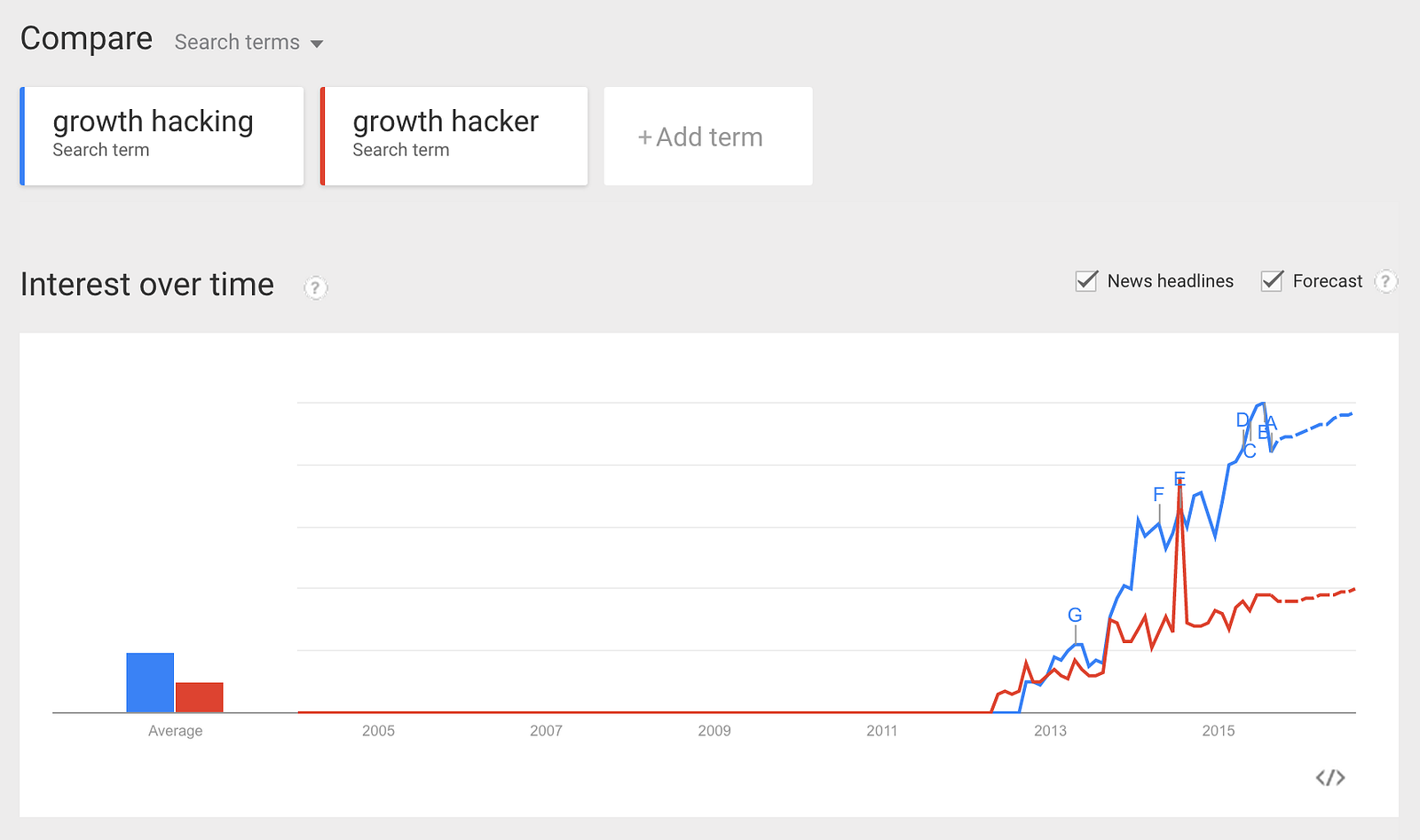Click the help icon next to Forecast
The height and width of the screenshot is (840, 1420).
point(1385,281)
